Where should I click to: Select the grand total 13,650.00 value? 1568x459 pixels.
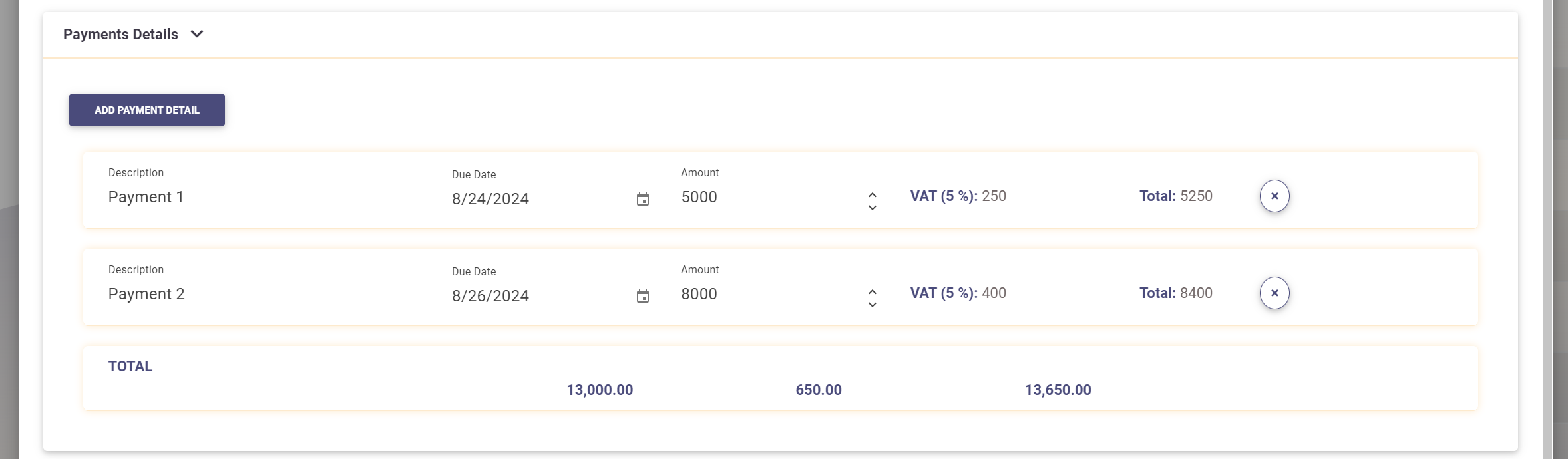pyautogui.click(x=1058, y=390)
